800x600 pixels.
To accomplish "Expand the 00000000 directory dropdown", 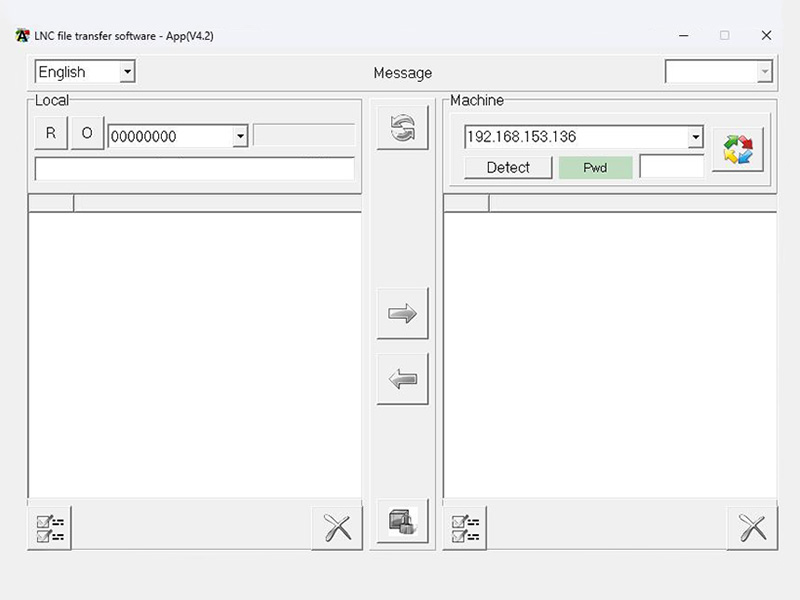I will coord(238,133).
